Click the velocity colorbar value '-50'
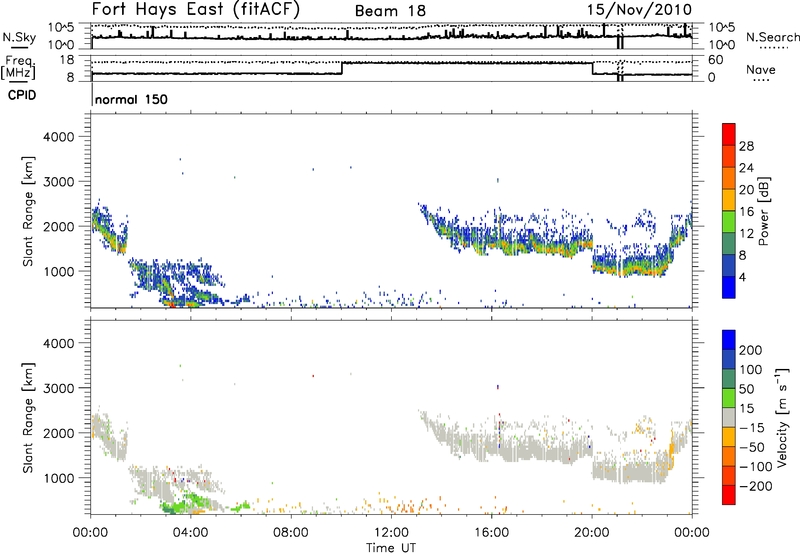The height and width of the screenshot is (554, 800). (752, 447)
